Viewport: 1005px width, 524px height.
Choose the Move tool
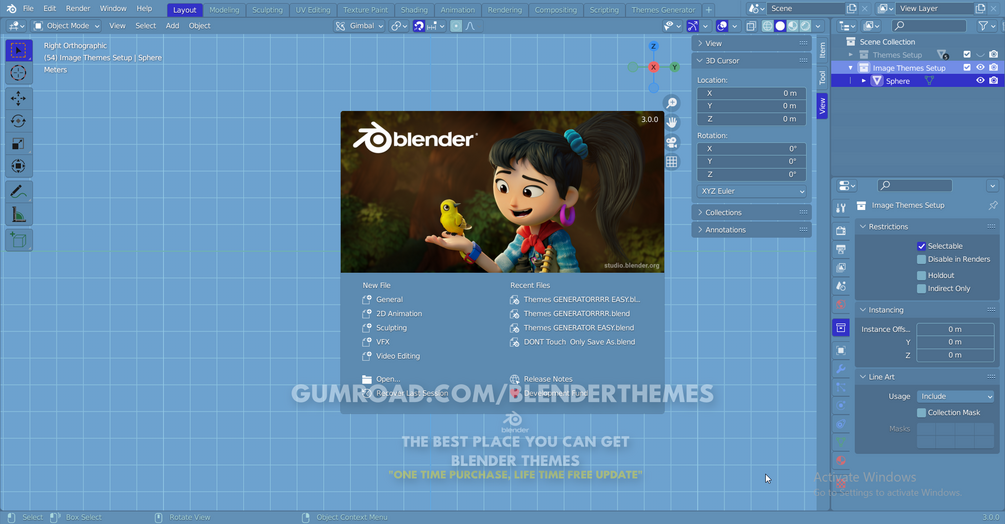tap(19, 98)
